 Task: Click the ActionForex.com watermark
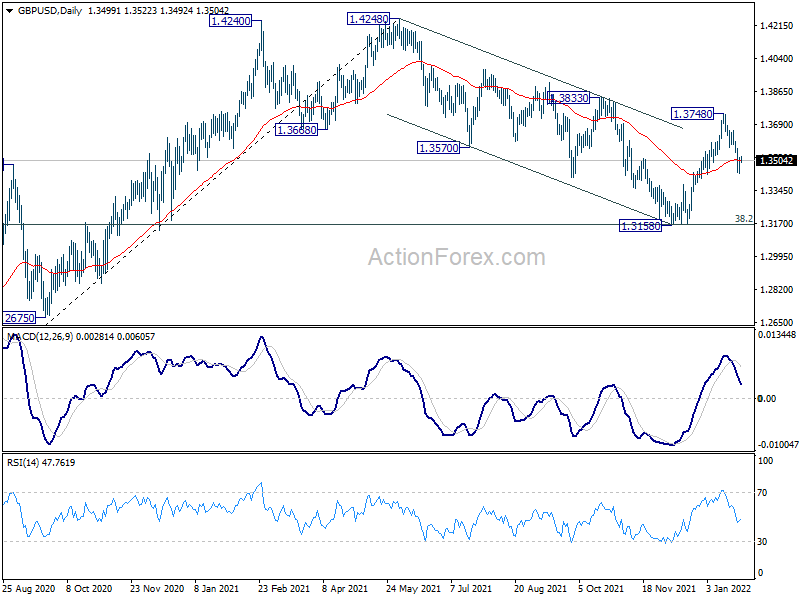coord(457,257)
